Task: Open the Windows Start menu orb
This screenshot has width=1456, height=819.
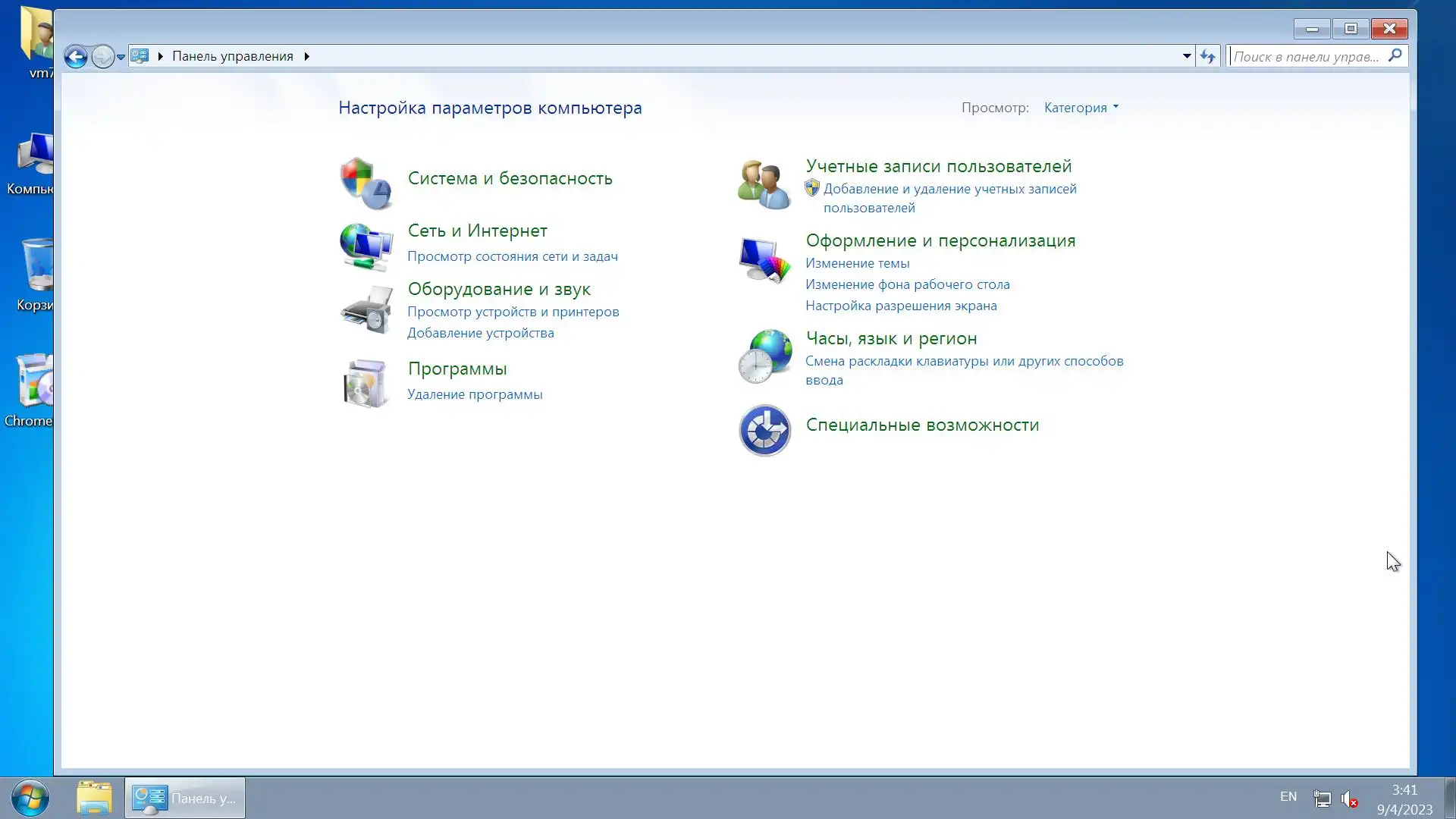Action: click(x=30, y=798)
